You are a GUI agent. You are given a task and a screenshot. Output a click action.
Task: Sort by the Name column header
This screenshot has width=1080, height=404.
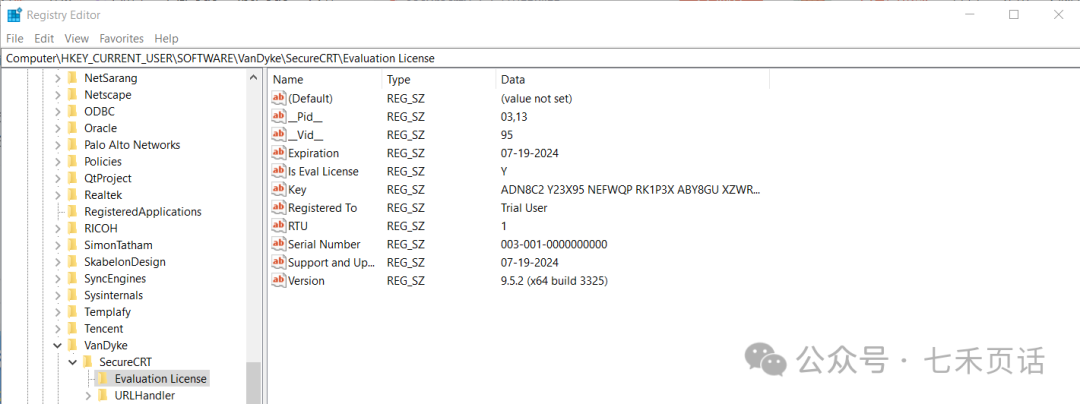[325, 79]
